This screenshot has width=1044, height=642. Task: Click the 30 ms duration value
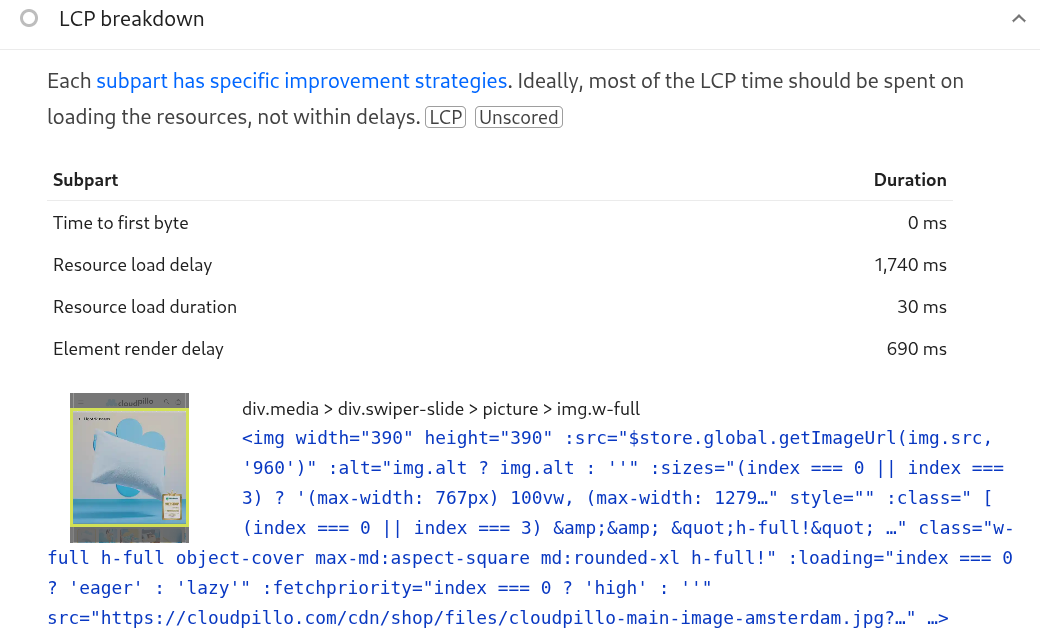pos(921,307)
